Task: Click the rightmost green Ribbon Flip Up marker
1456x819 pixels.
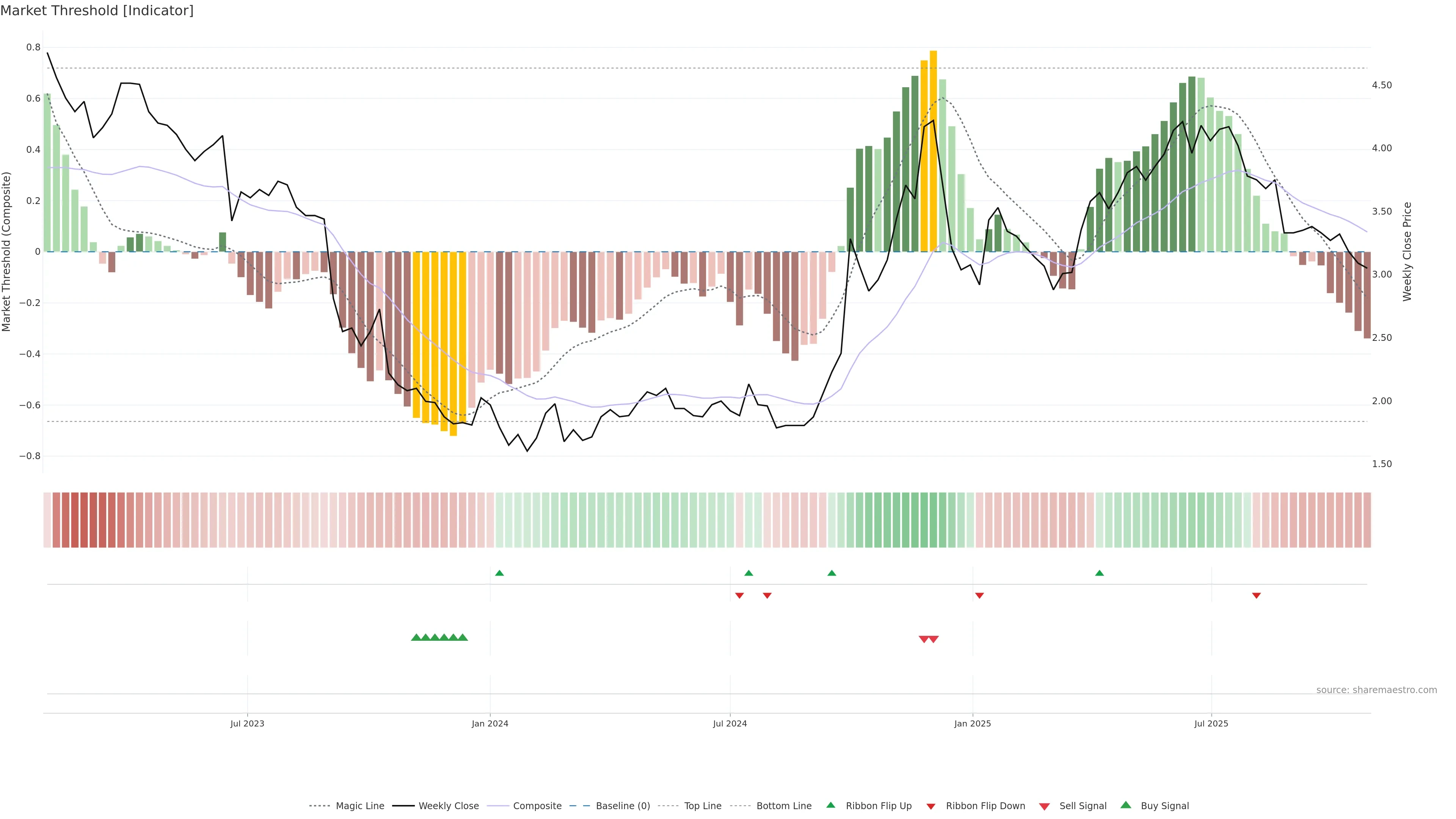Action: (1099, 573)
